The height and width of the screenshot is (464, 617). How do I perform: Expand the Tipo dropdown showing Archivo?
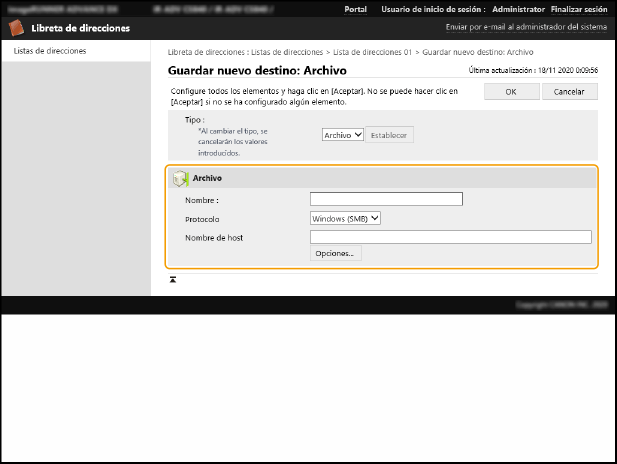343,134
